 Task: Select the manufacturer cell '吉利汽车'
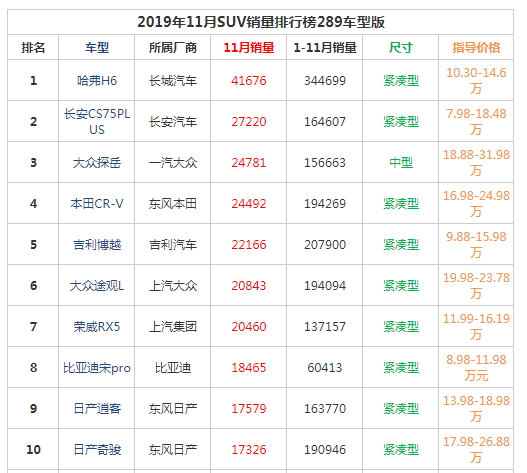pyautogui.click(x=173, y=245)
